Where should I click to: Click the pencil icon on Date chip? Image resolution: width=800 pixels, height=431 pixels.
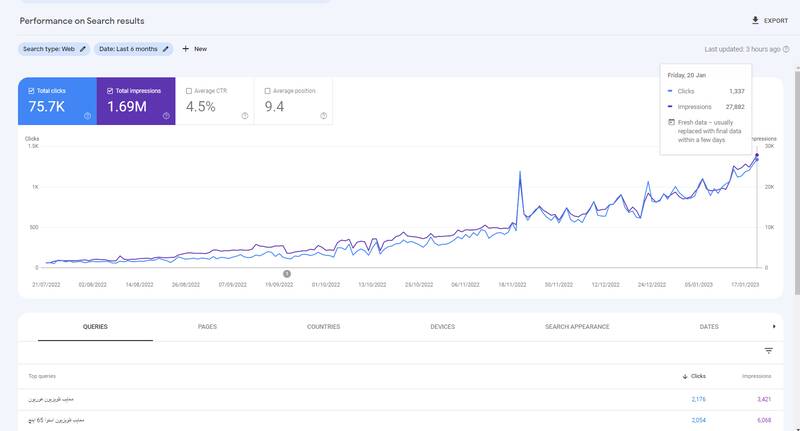(166, 49)
